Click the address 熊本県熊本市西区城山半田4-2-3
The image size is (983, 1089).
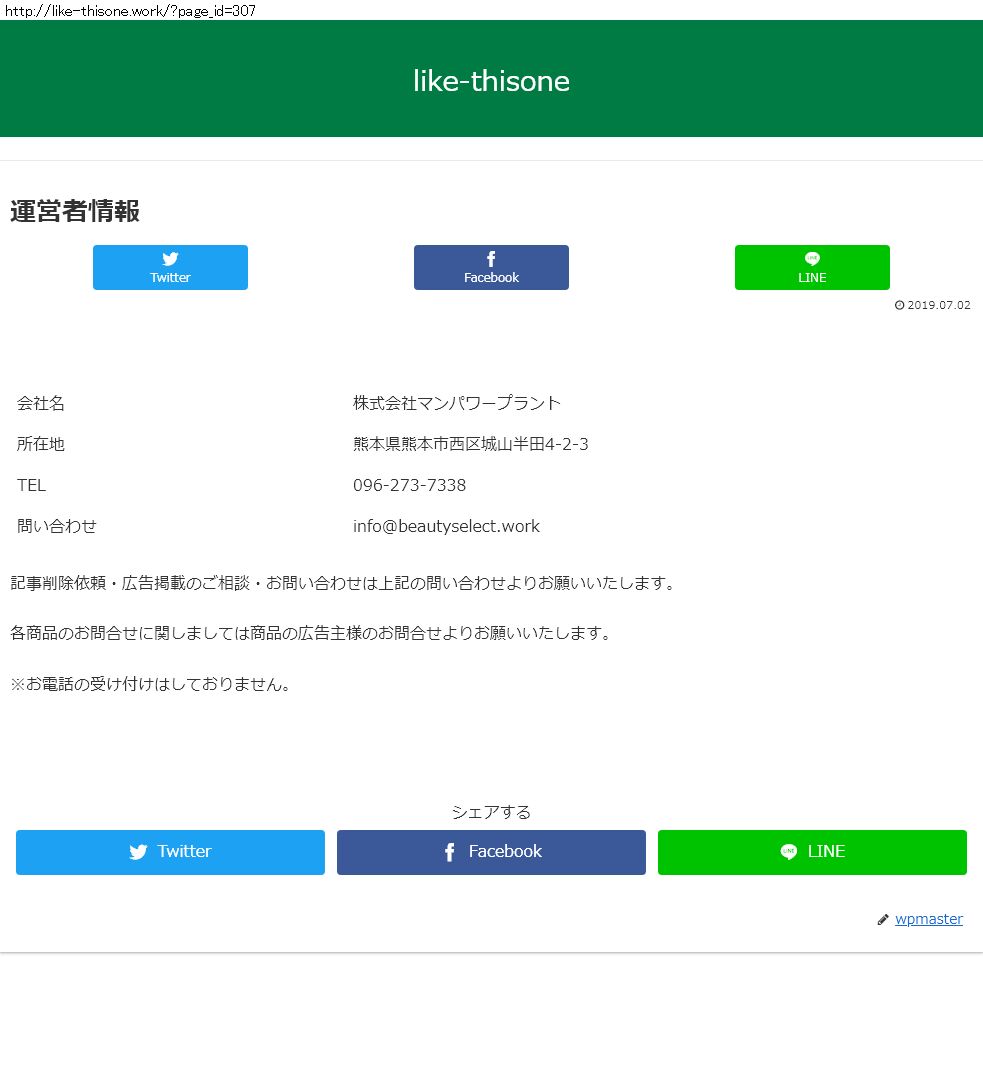(x=470, y=444)
